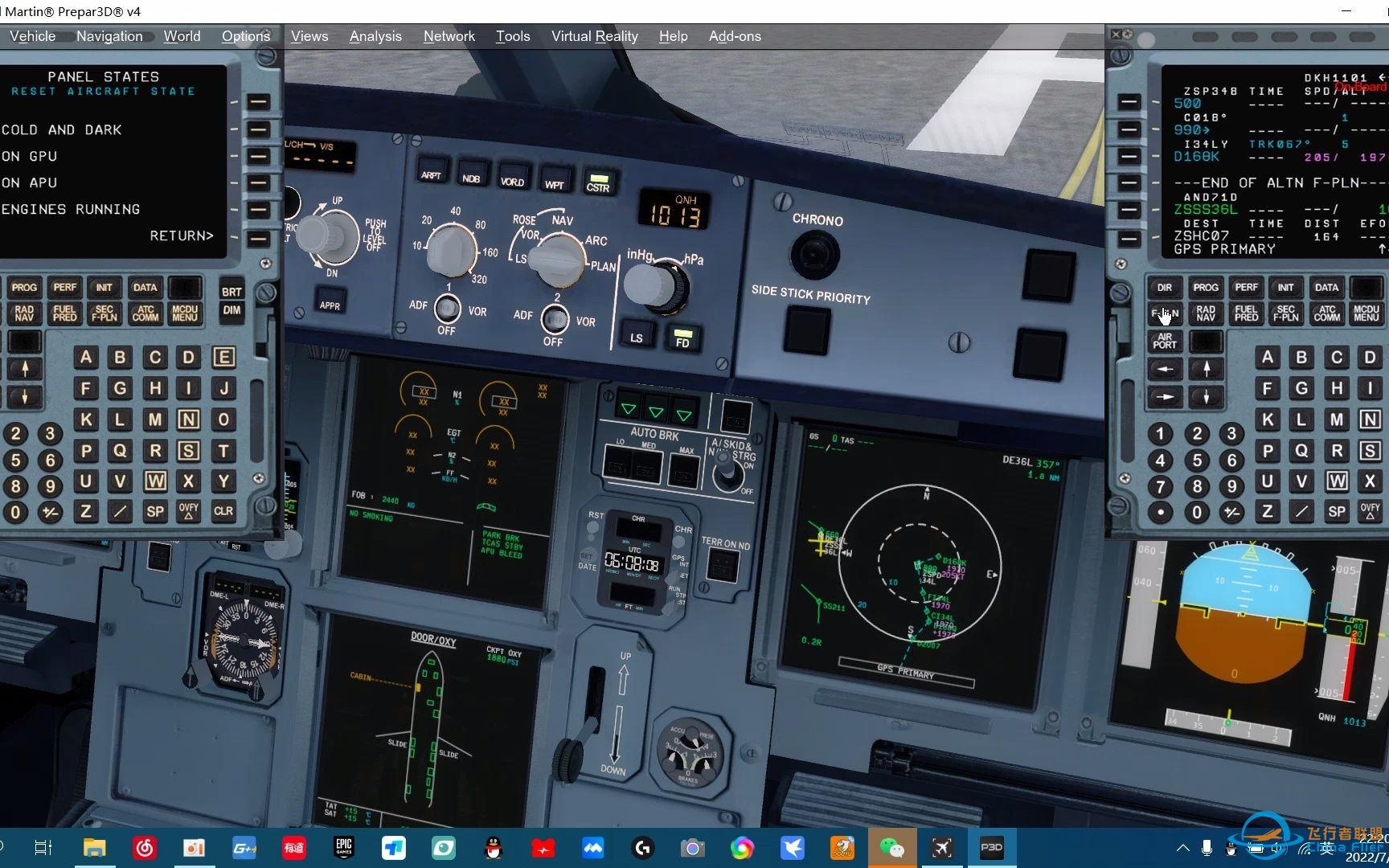Screen dimensions: 1389x868
Task: Toggle the ARPT EFIS button
Action: (x=431, y=174)
